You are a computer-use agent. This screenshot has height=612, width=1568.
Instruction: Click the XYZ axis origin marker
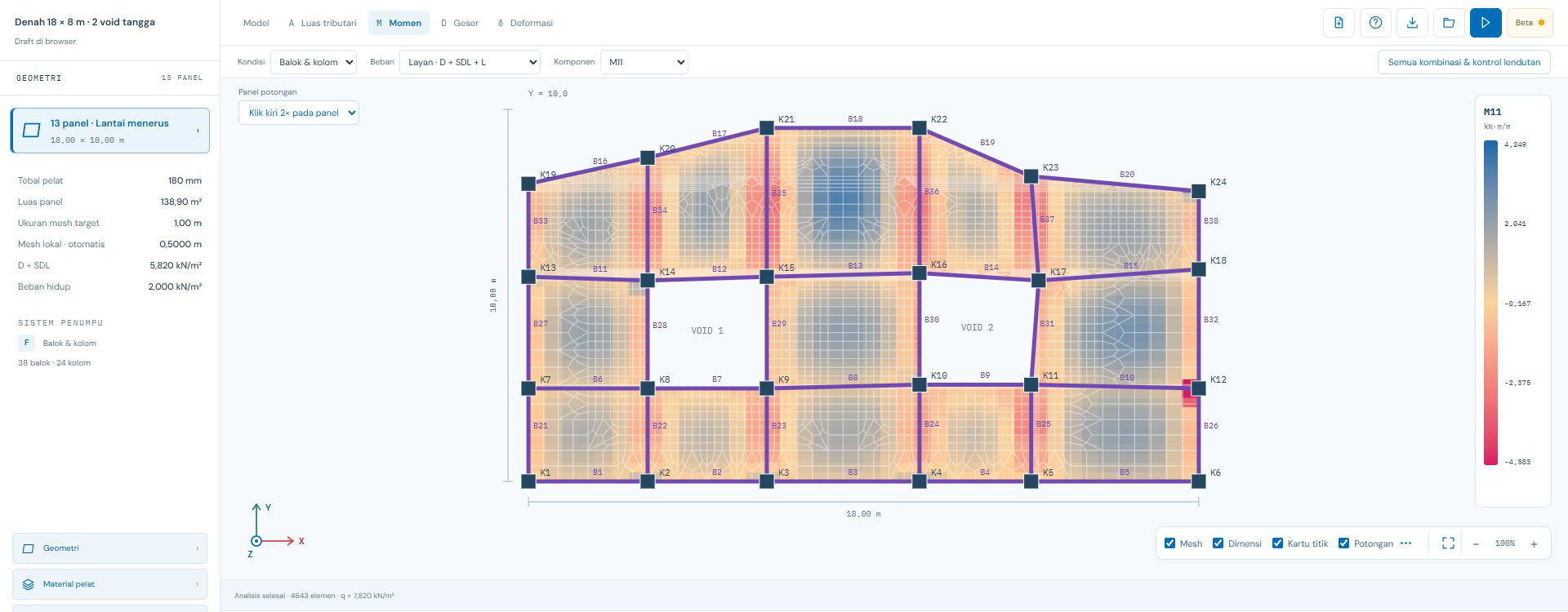click(x=256, y=541)
